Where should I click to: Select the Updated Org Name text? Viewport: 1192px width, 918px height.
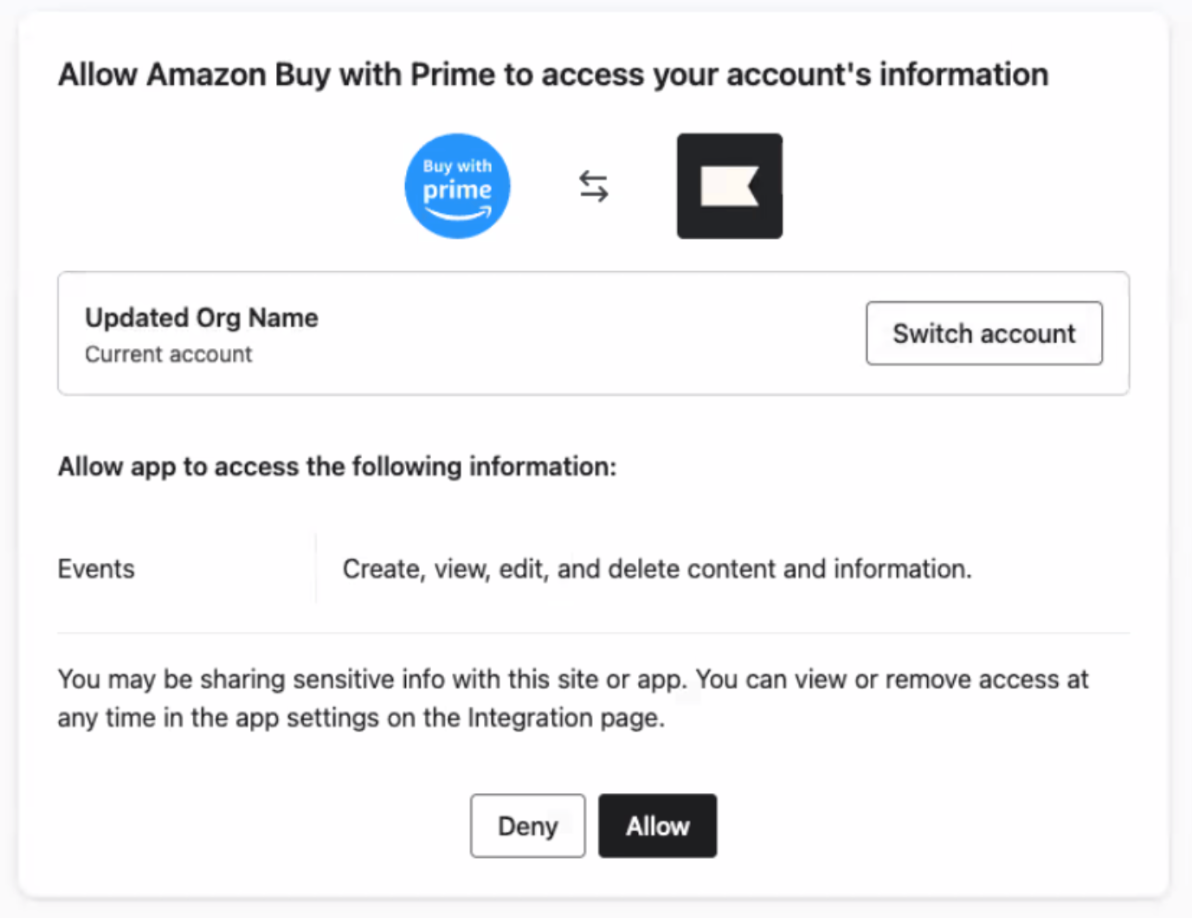click(201, 318)
